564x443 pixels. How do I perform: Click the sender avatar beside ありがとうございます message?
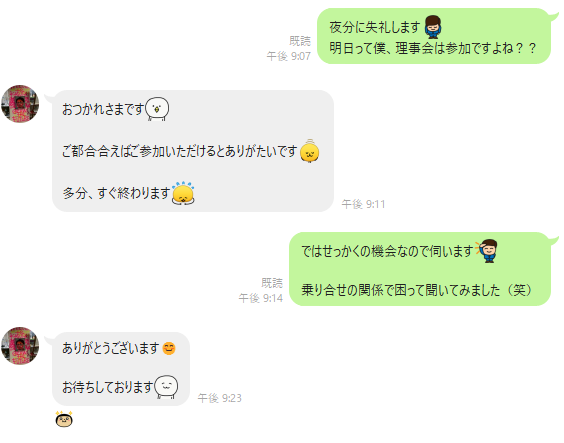pyautogui.click(x=20, y=346)
